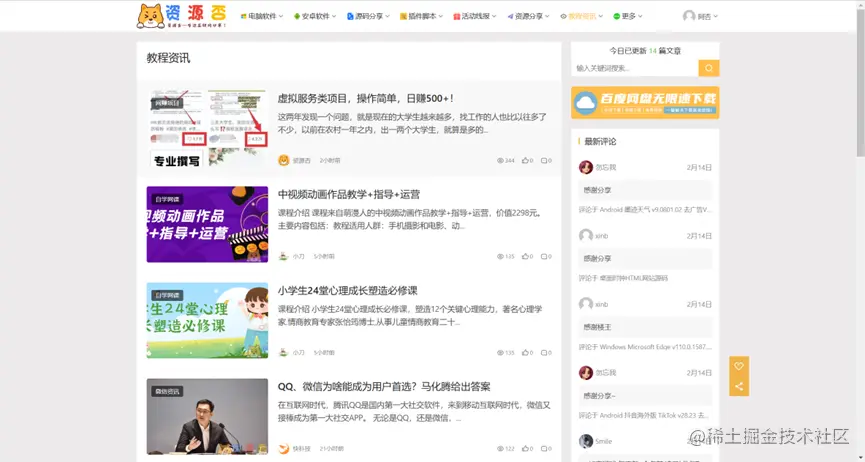Click Smile commenter avatar
865x462 pixels.
585,441
